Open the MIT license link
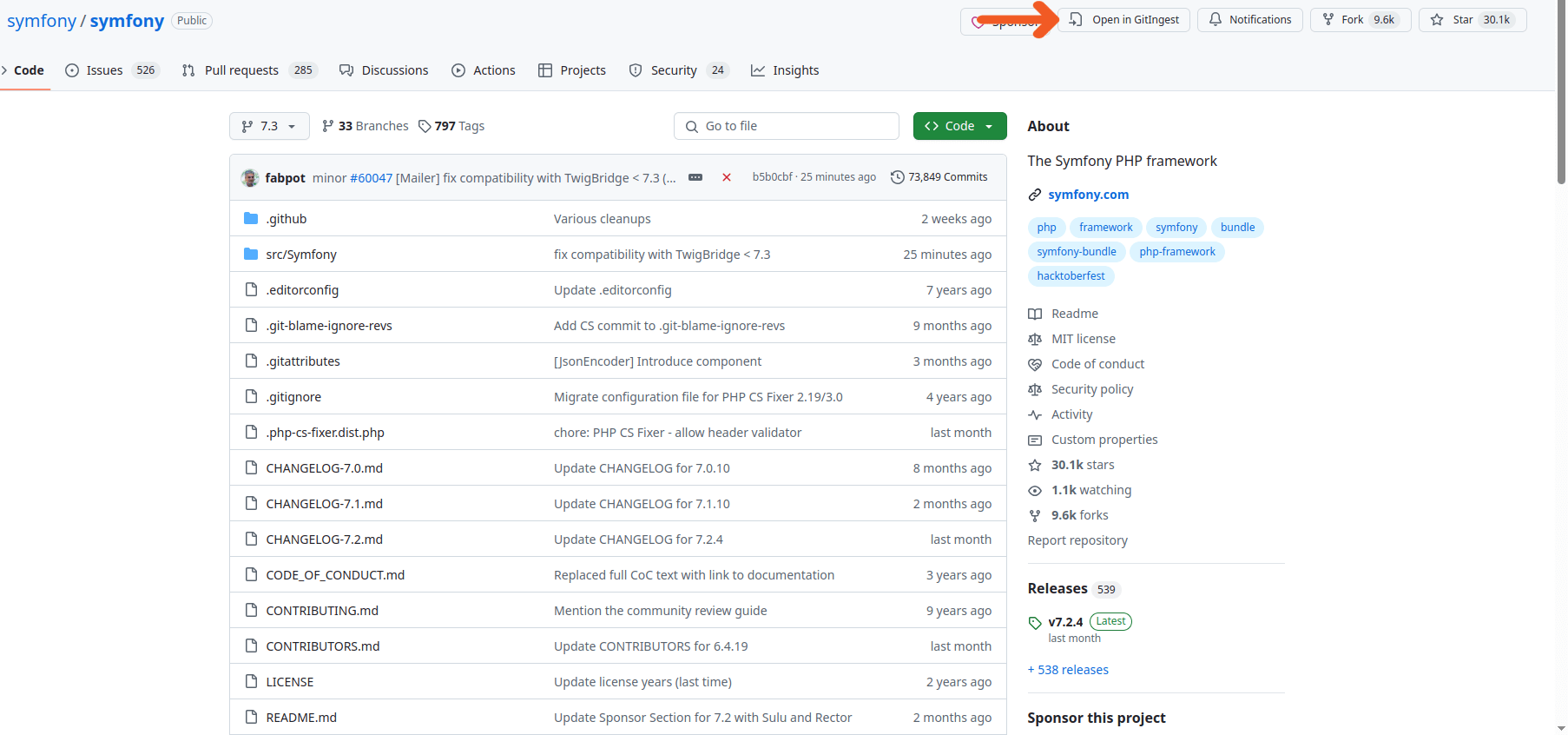The image size is (1568, 735). [x=1072, y=339]
